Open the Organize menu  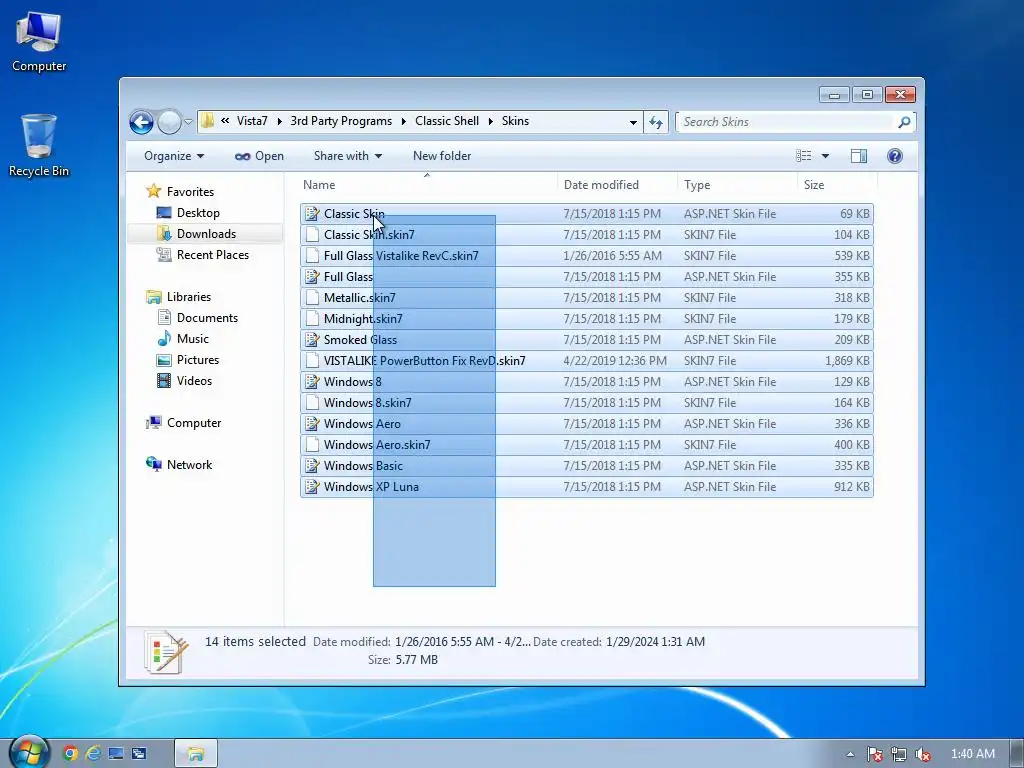point(174,156)
